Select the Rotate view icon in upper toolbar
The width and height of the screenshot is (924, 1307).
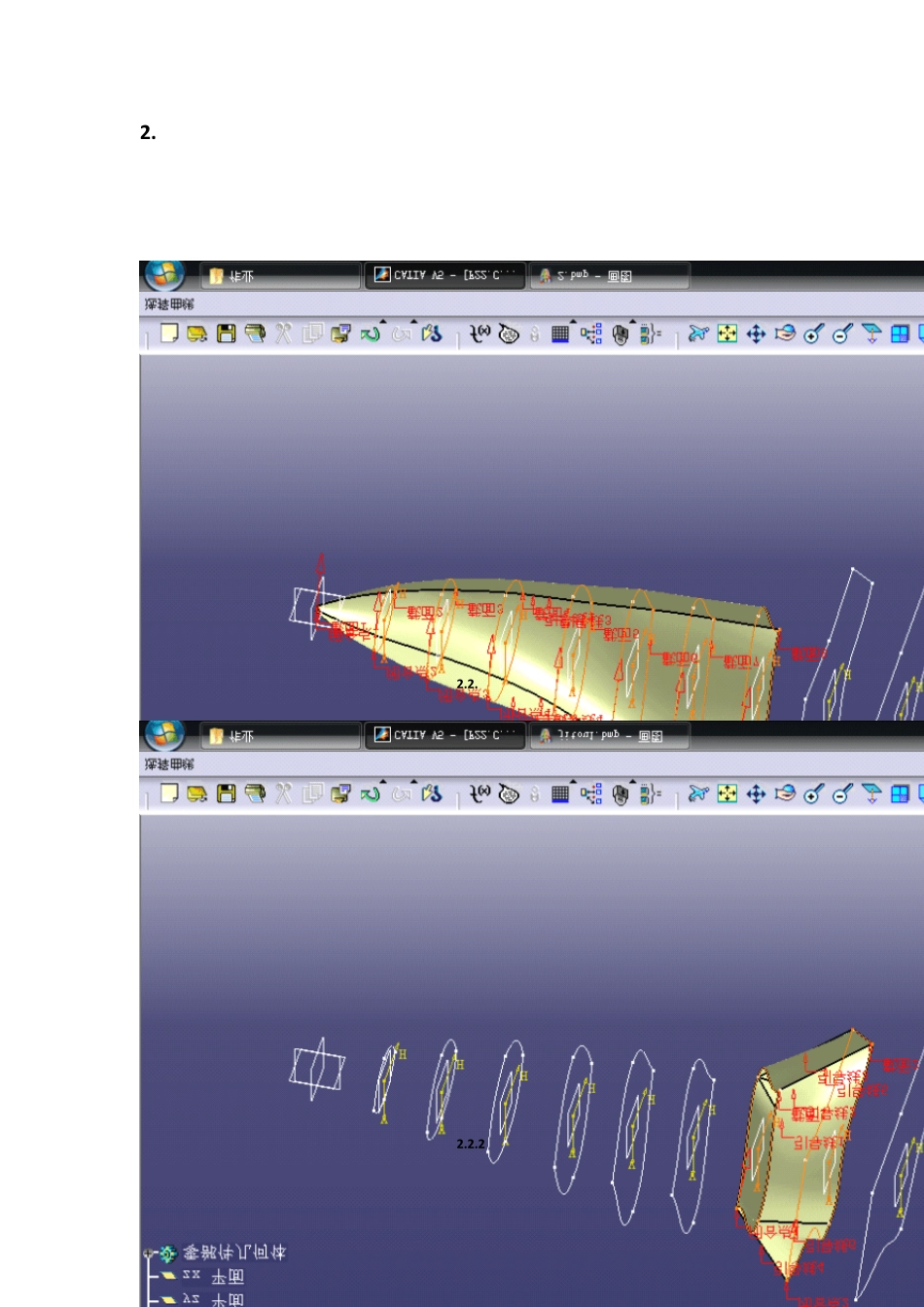point(785,334)
